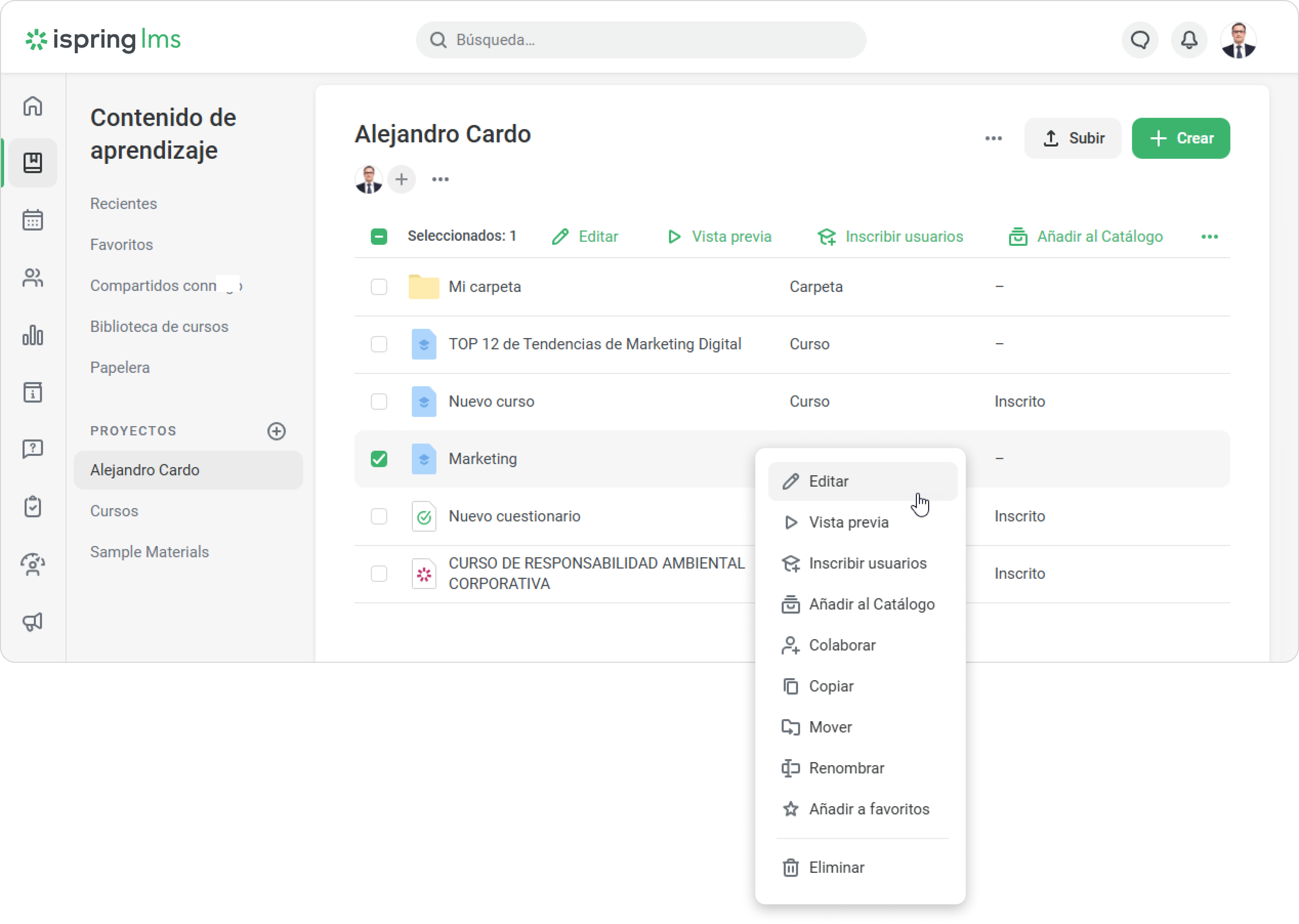Open Biblioteca de cursos in sidebar
The image size is (1299, 924).
159,327
